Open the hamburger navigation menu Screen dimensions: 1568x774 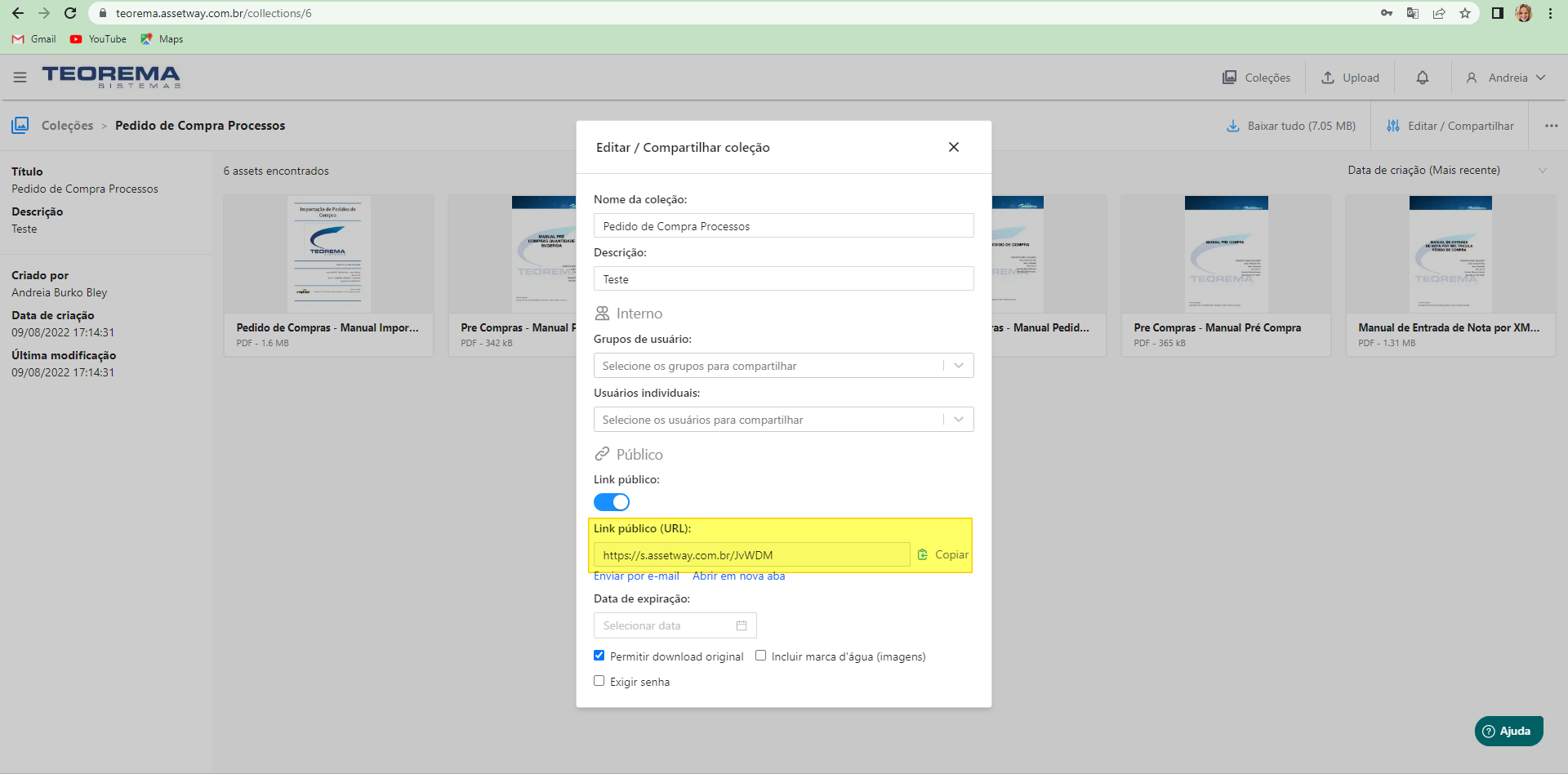point(20,78)
